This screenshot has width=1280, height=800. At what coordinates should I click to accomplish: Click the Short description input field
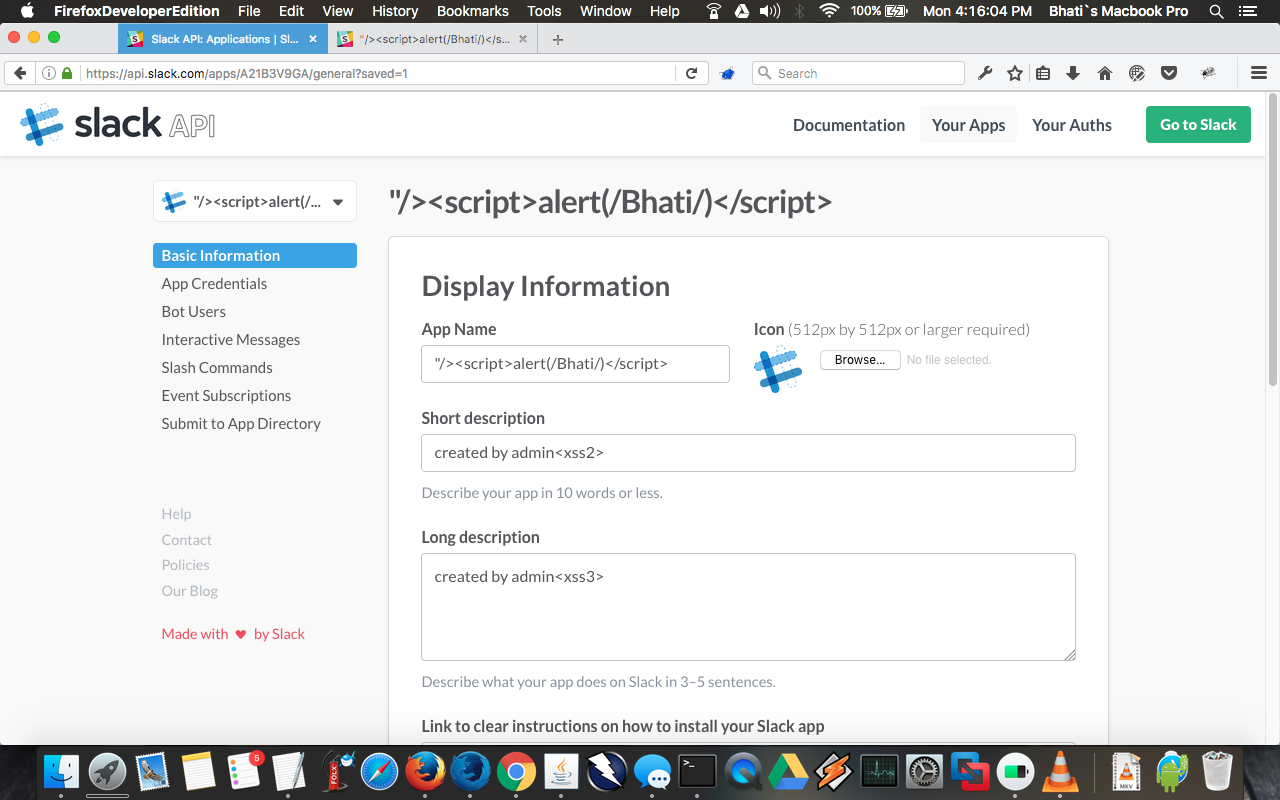pyautogui.click(x=748, y=453)
